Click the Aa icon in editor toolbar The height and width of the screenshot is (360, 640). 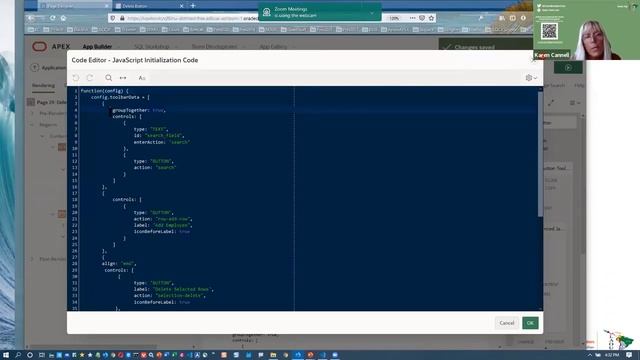pos(142,78)
